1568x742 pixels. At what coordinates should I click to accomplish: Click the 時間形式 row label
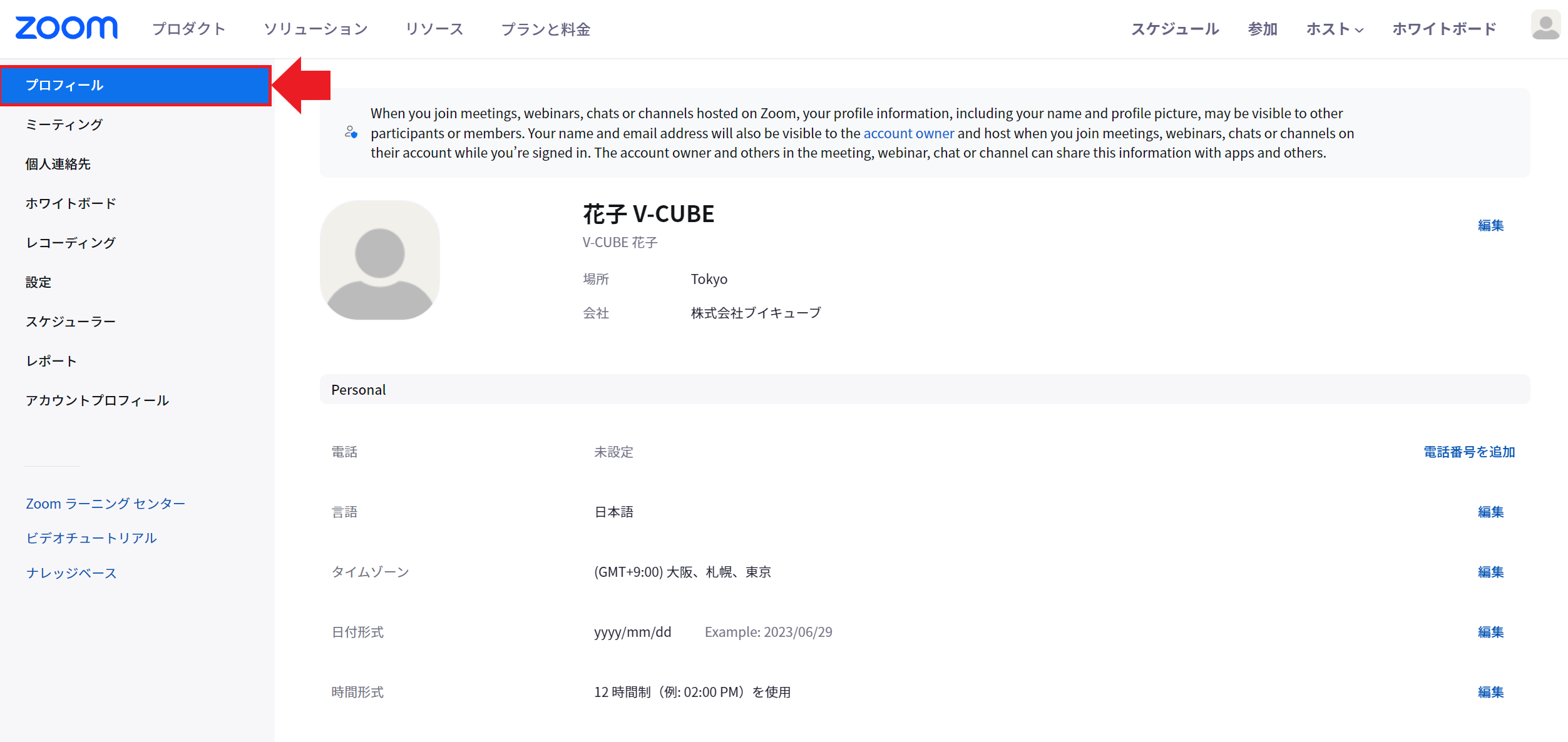(x=357, y=692)
